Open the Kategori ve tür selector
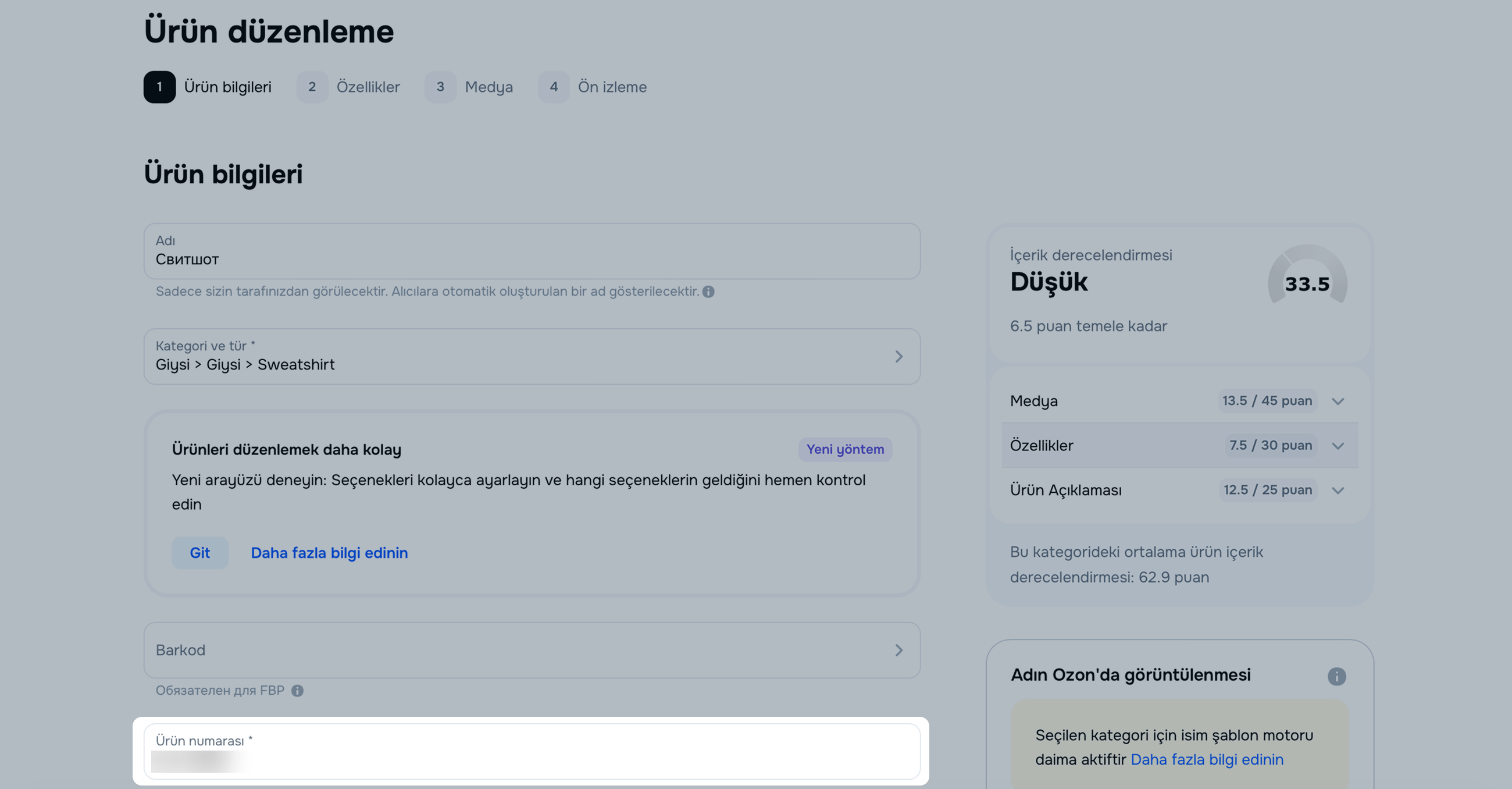Viewport: 1512px width, 789px height. pyautogui.click(x=531, y=357)
